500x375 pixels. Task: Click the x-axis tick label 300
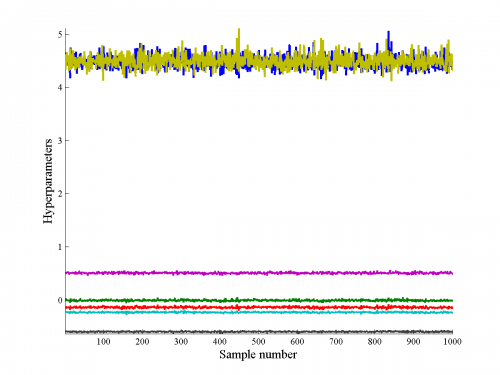coord(181,342)
